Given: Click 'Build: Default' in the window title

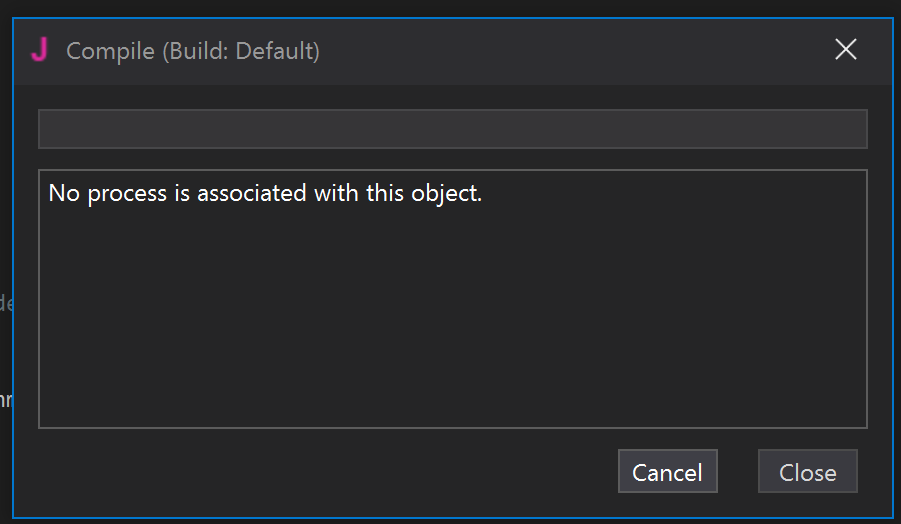Looking at the screenshot, I should pos(240,51).
